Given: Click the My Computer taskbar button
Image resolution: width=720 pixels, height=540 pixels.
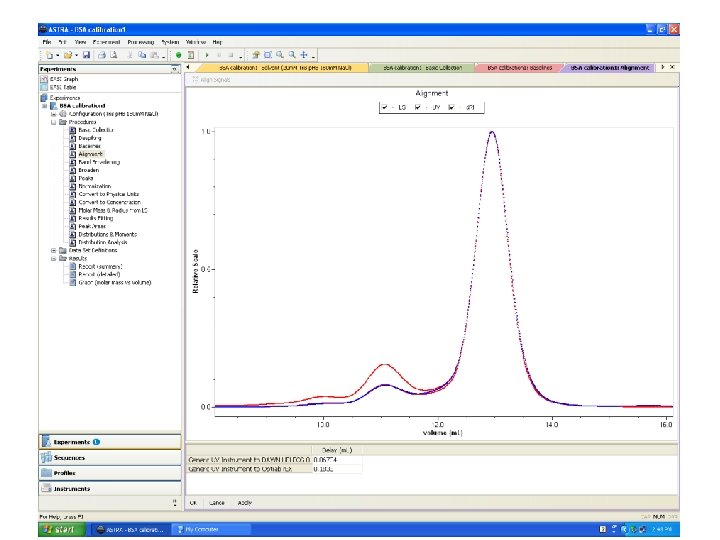Looking at the screenshot, I should pyautogui.click(x=210, y=529).
